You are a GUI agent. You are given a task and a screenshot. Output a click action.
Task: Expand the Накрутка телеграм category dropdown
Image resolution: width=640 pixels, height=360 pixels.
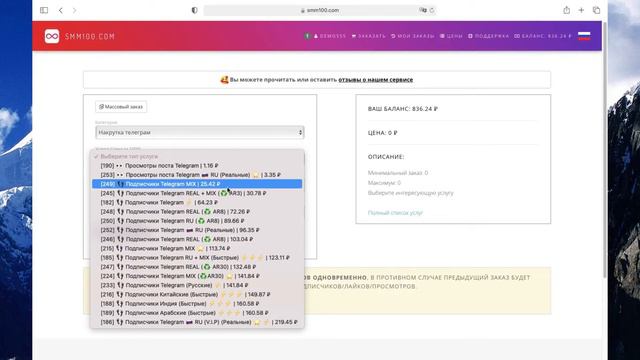point(200,132)
